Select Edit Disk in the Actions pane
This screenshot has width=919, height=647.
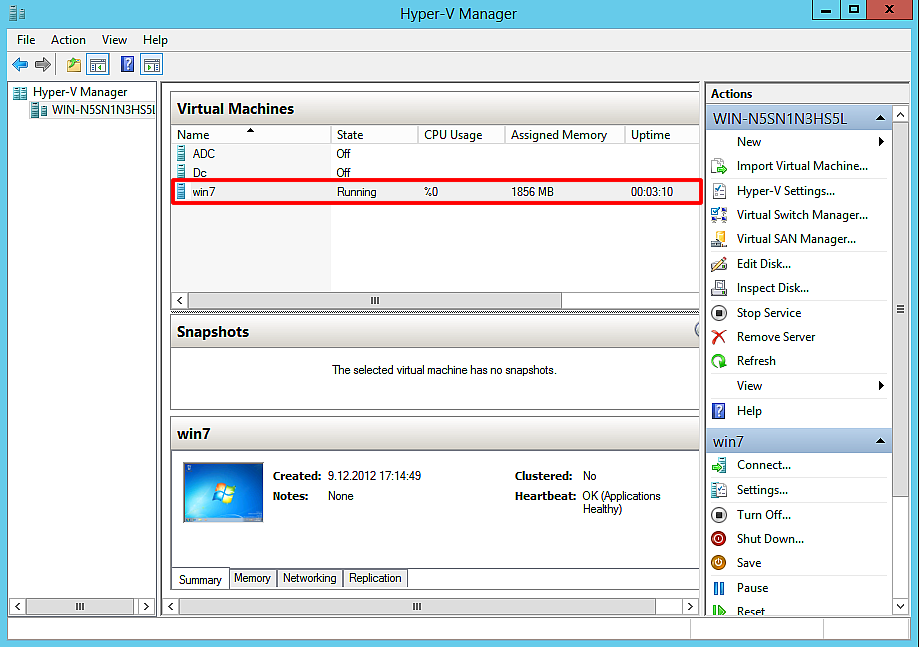773,263
